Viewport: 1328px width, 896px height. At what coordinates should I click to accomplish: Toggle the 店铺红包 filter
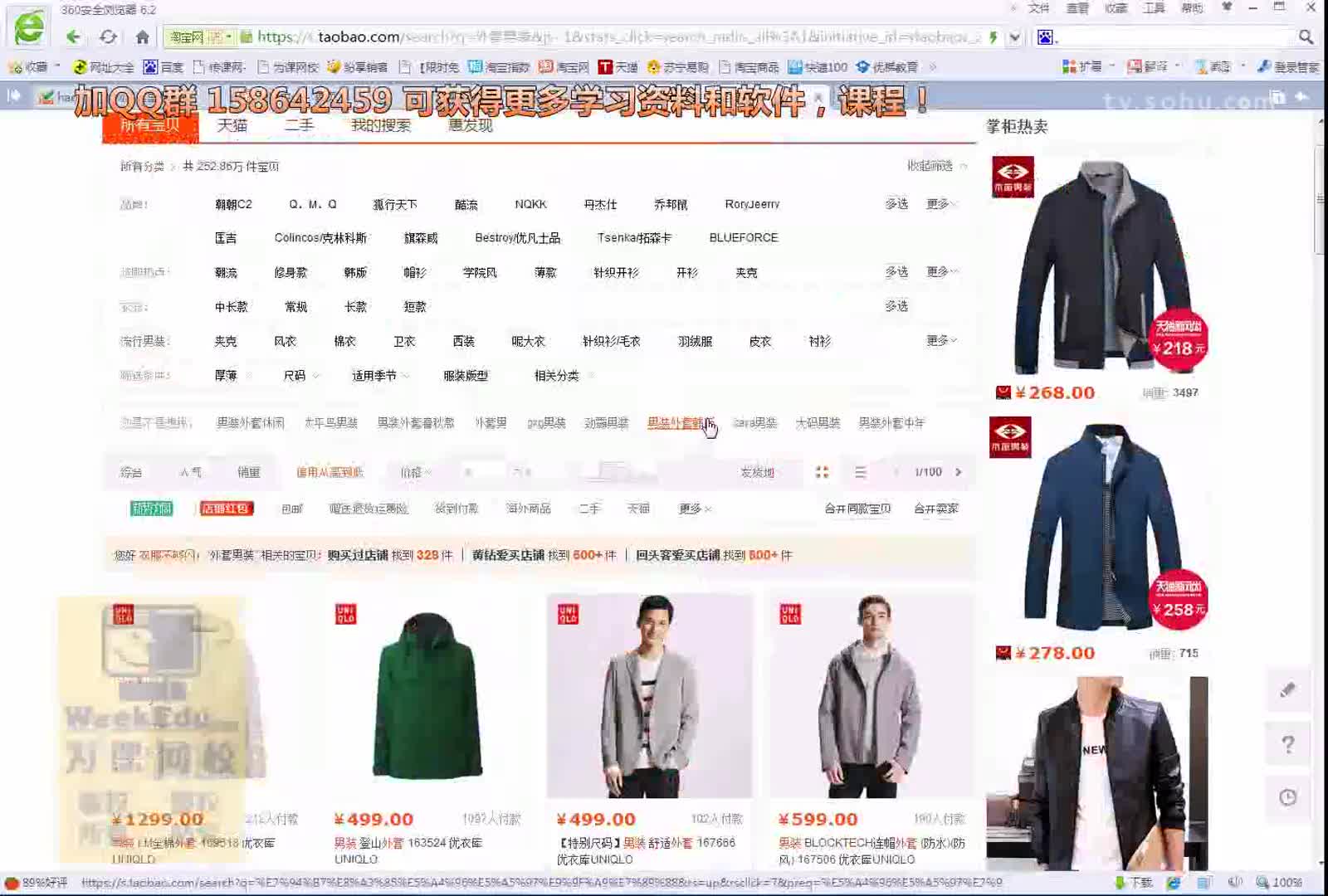click(227, 509)
